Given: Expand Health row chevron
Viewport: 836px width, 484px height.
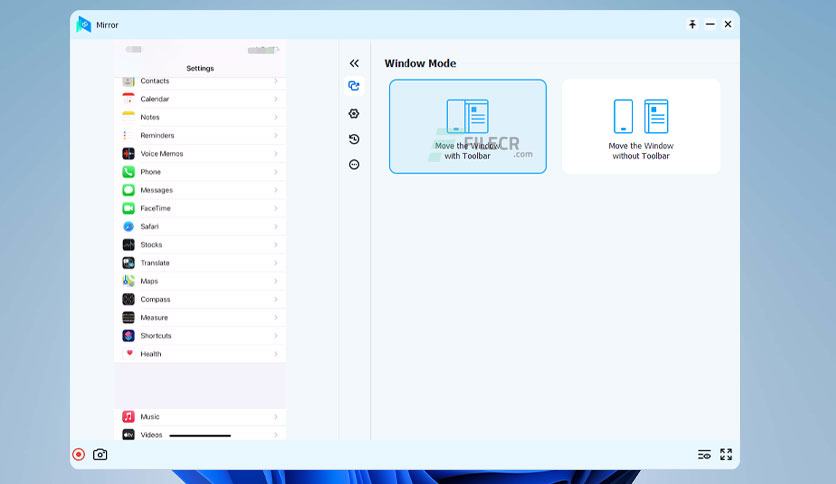Looking at the screenshot, I should click(276, 354).
